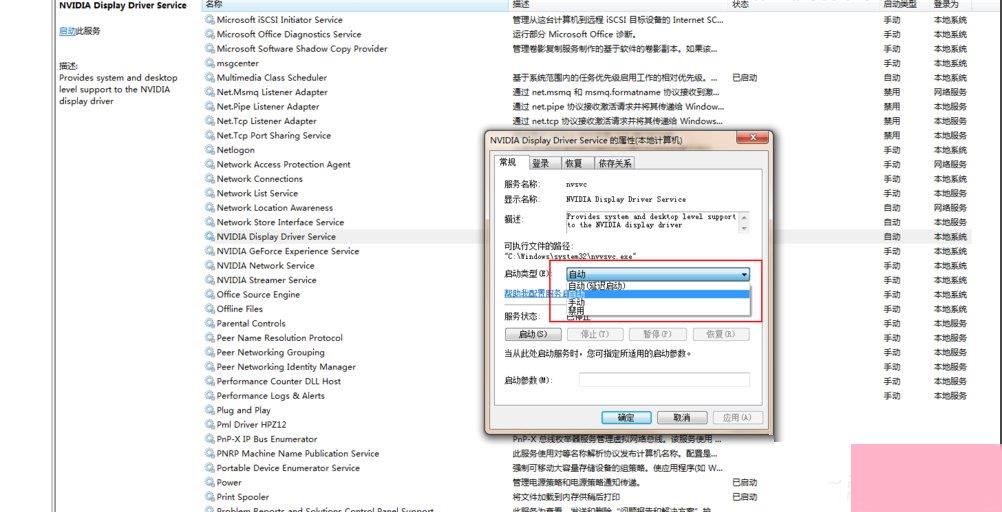Choose 手动 from startup type list
Viewport: 1002px width, 512px height.
coord(658,302)
